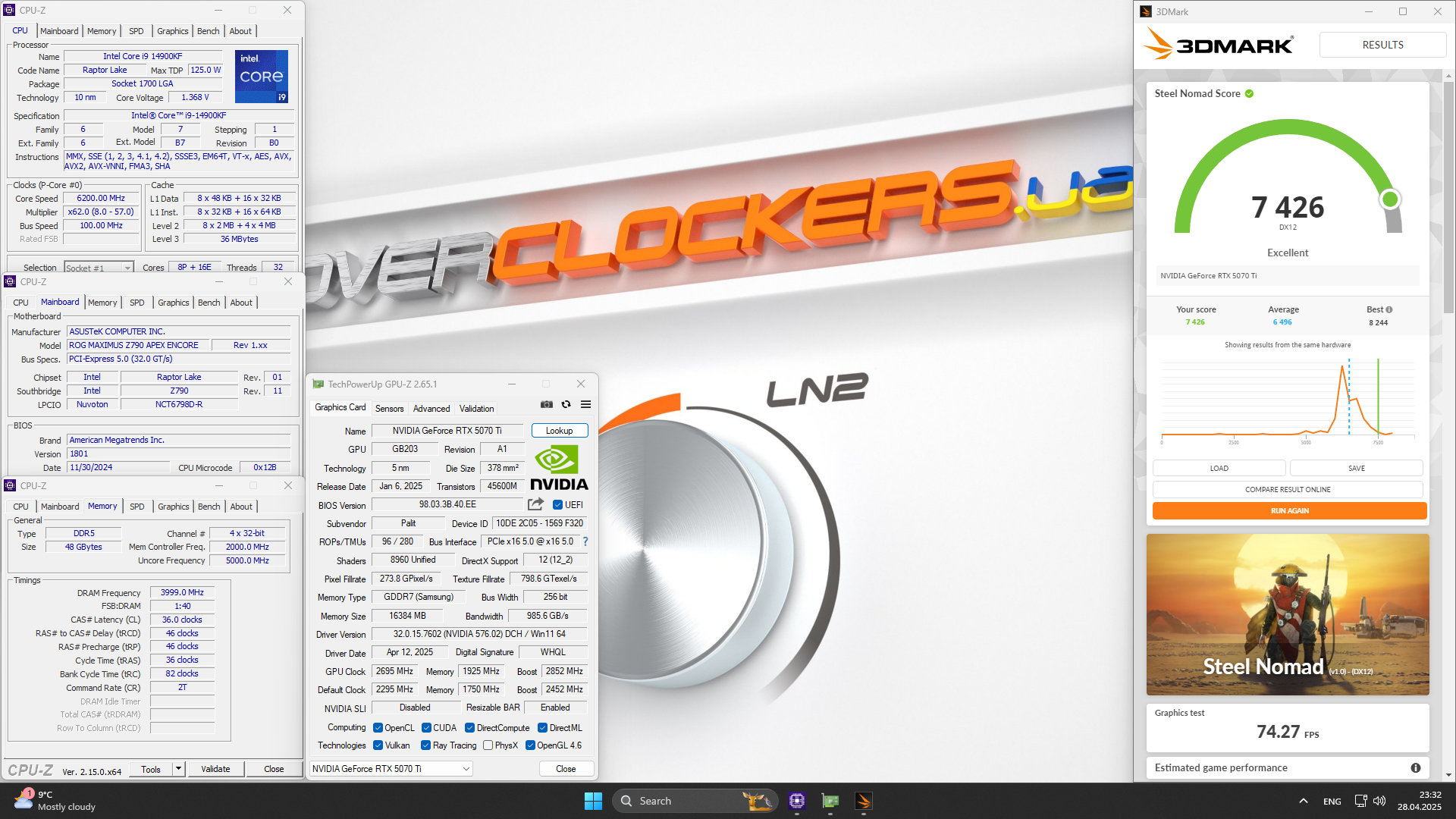
Task: Click the green score gauge indicator knob
Action: (1390, 199)
